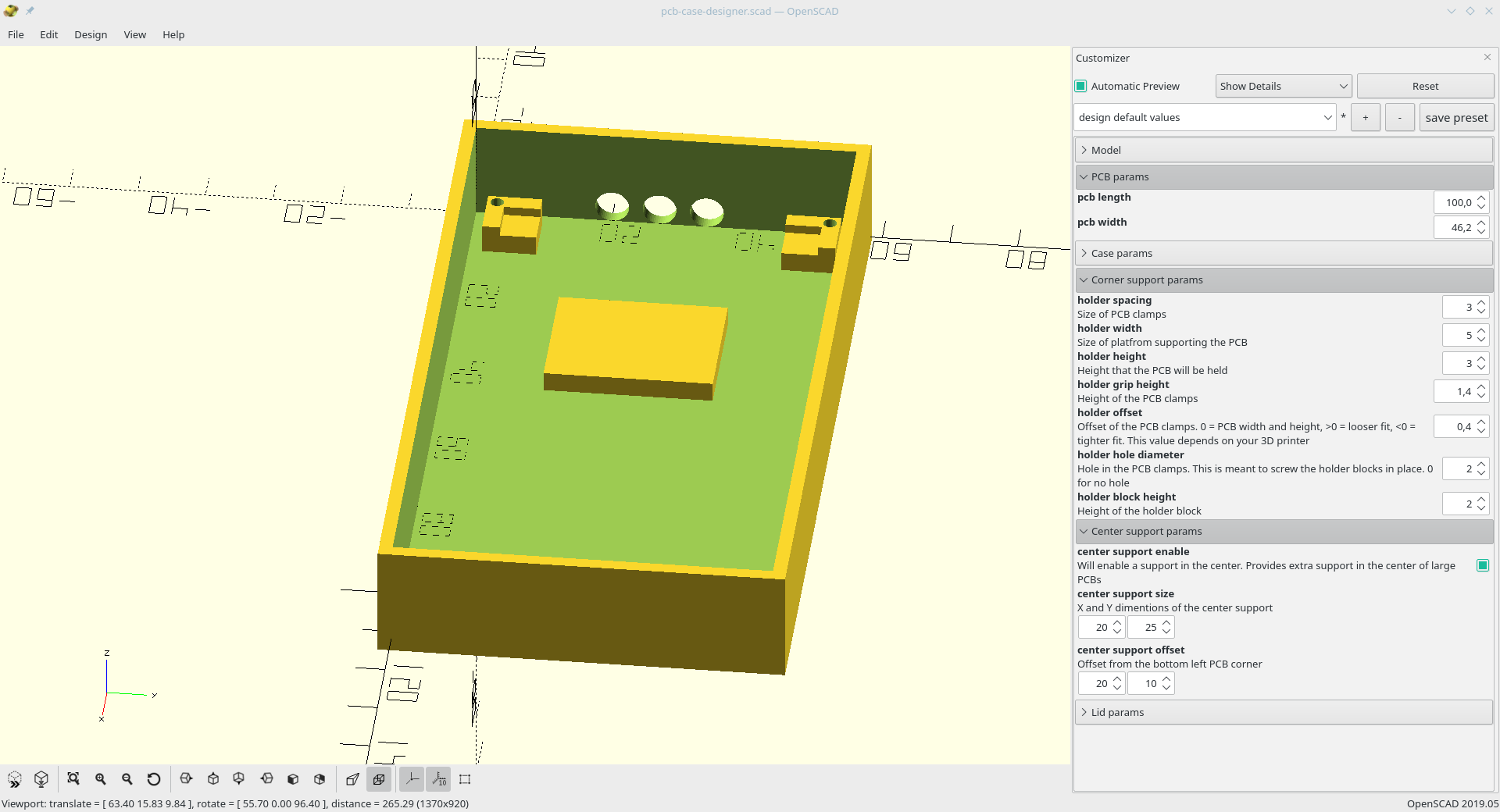The image size is (1500, 812).
Task: Select Orthogonal projection icon
Action: pyautogui.click(x=379, y=779)
